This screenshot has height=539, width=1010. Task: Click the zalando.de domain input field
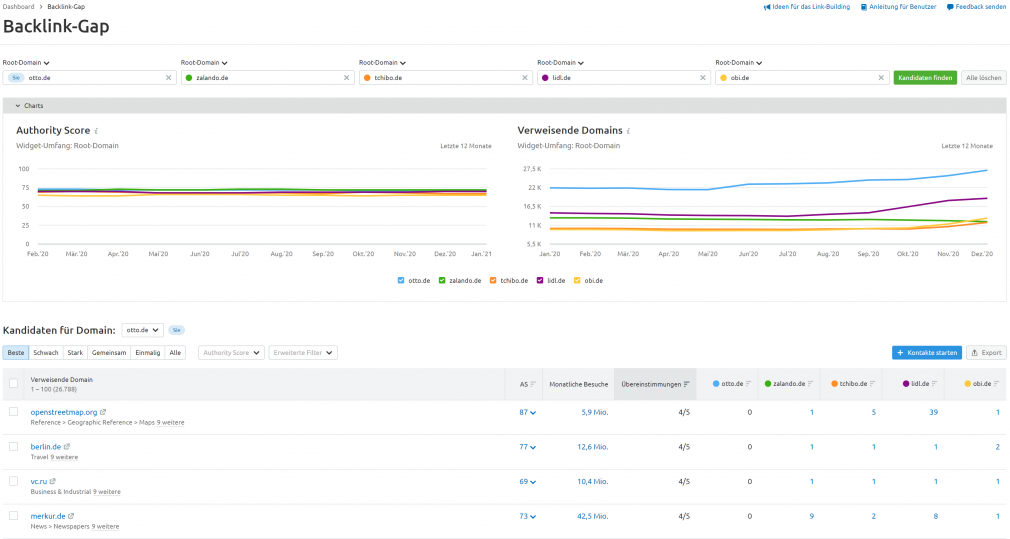[x=267, y=78]
